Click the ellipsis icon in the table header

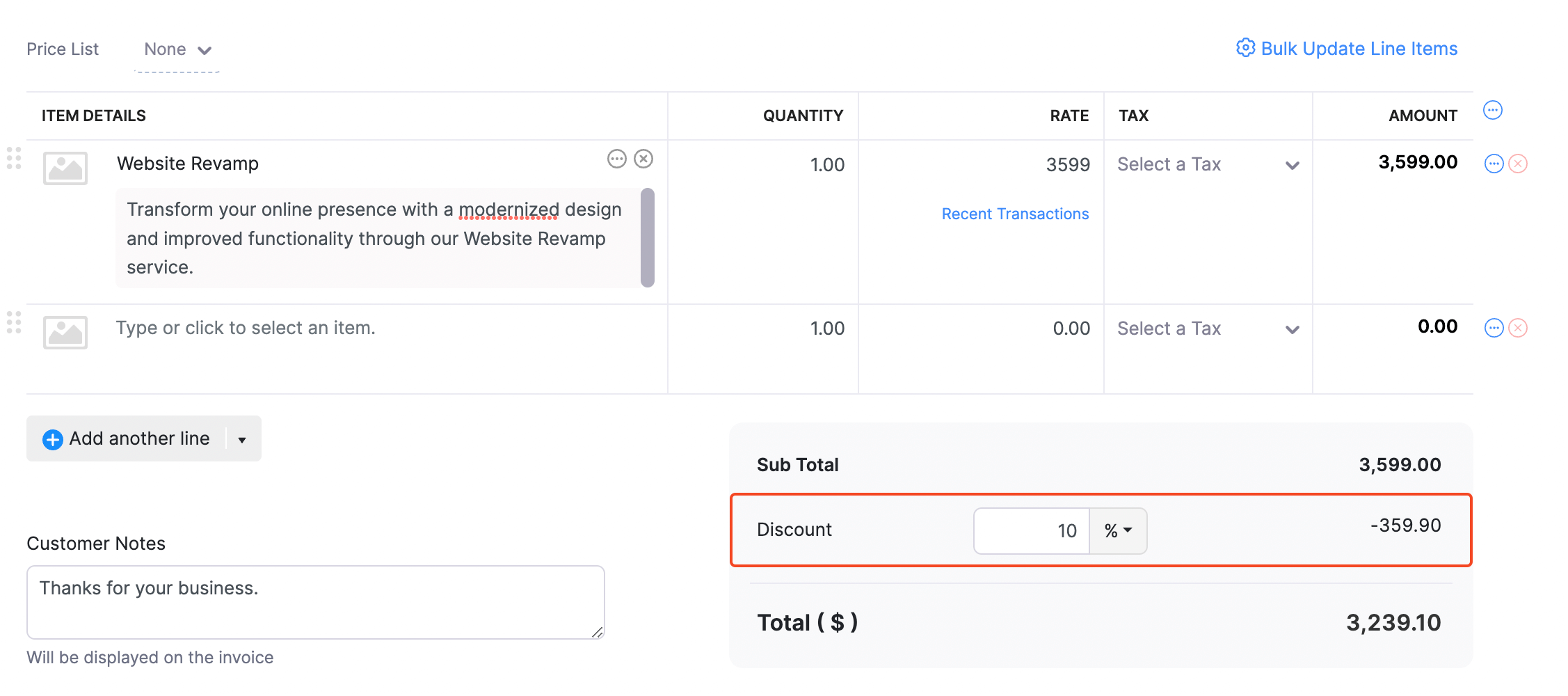coord(1494,109)
